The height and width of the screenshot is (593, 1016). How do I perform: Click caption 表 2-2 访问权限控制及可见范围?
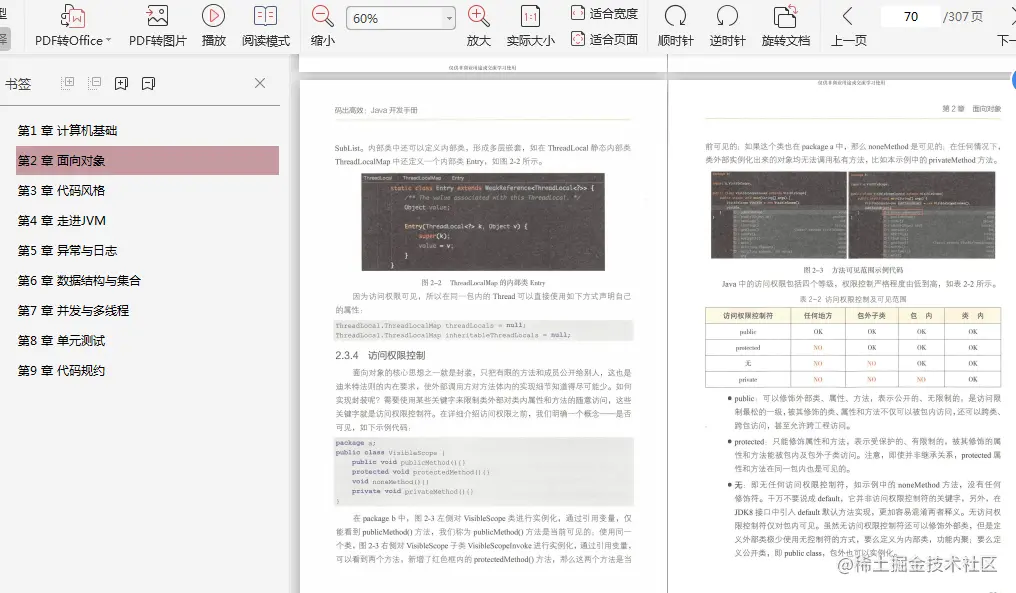[853, 299]
